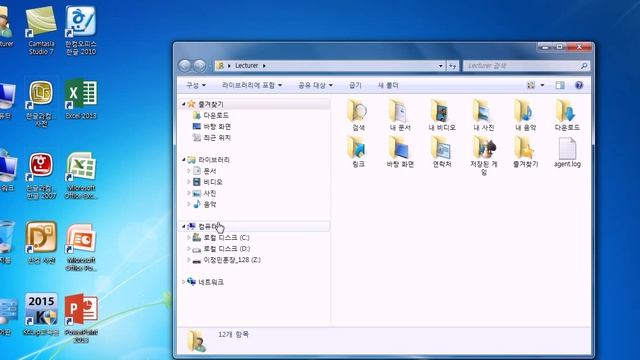Viewport: 640px width, 360px height.
Task: Expand the 네트워크 tree node
Action: click(x=183, y=282)
